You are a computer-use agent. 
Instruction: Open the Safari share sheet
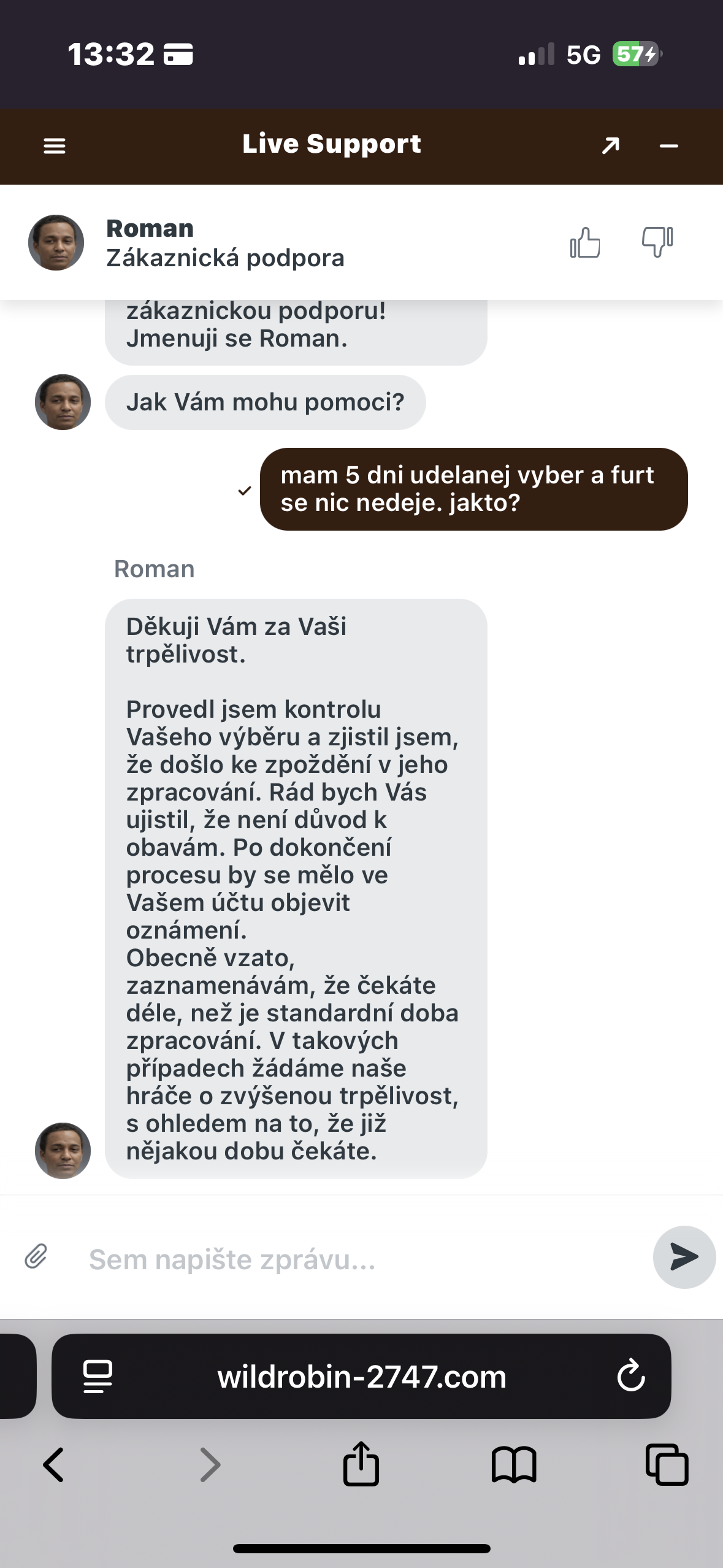pos(361,1464)
